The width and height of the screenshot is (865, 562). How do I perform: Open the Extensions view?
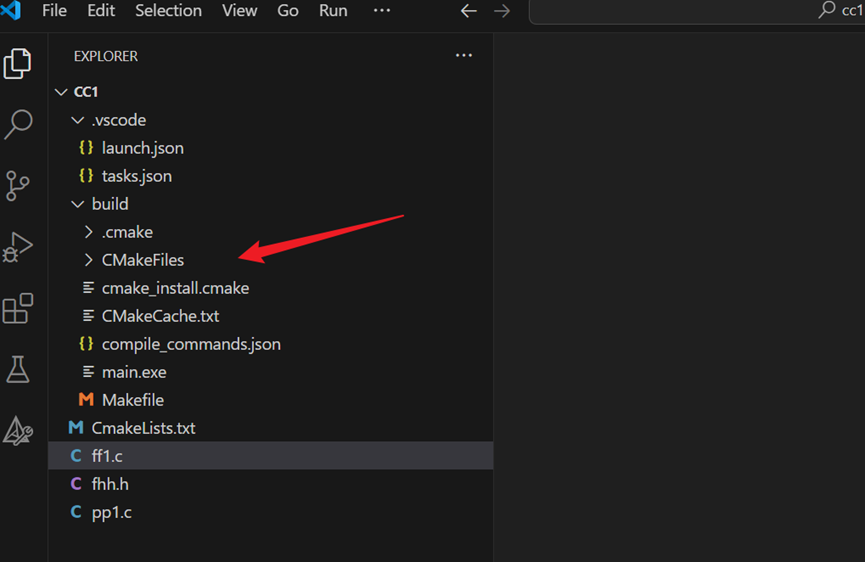[x=18, y=308]
